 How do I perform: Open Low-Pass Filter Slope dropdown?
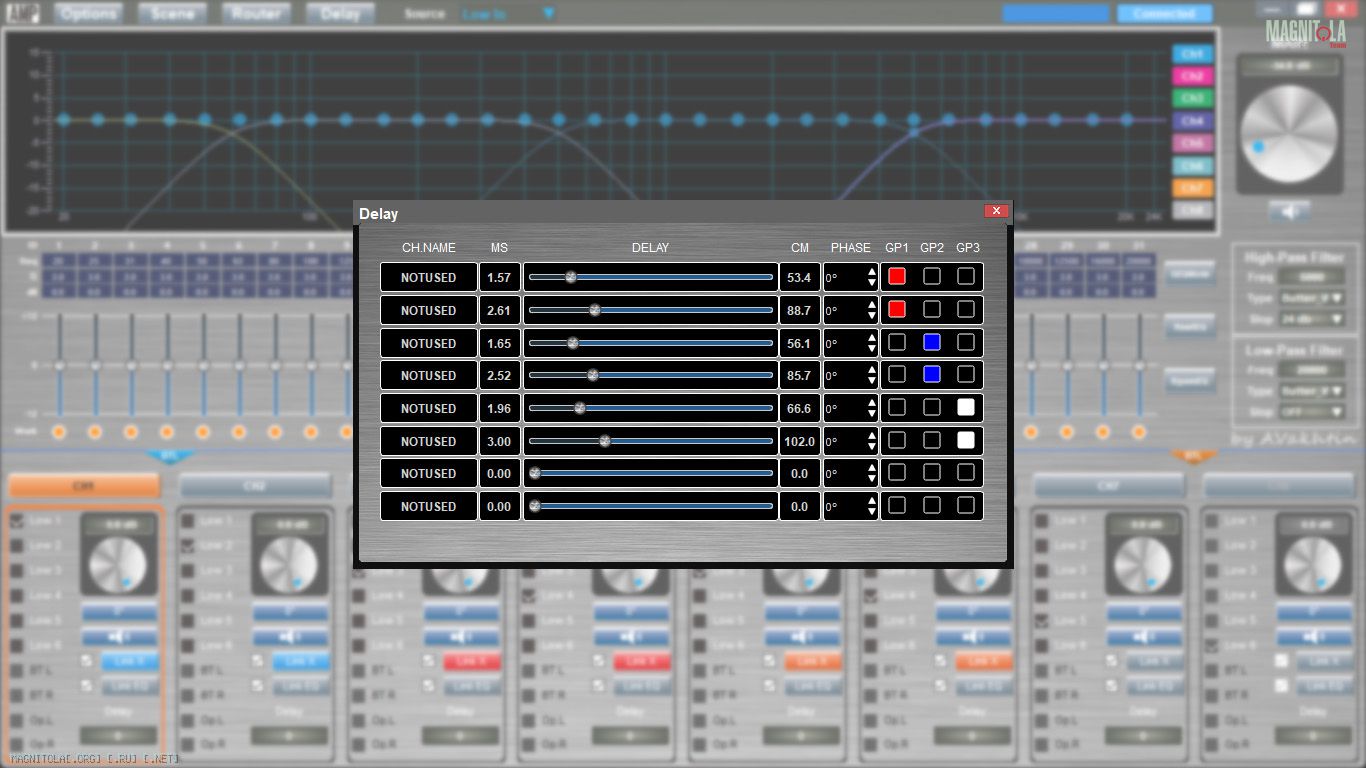point(1310,411)
